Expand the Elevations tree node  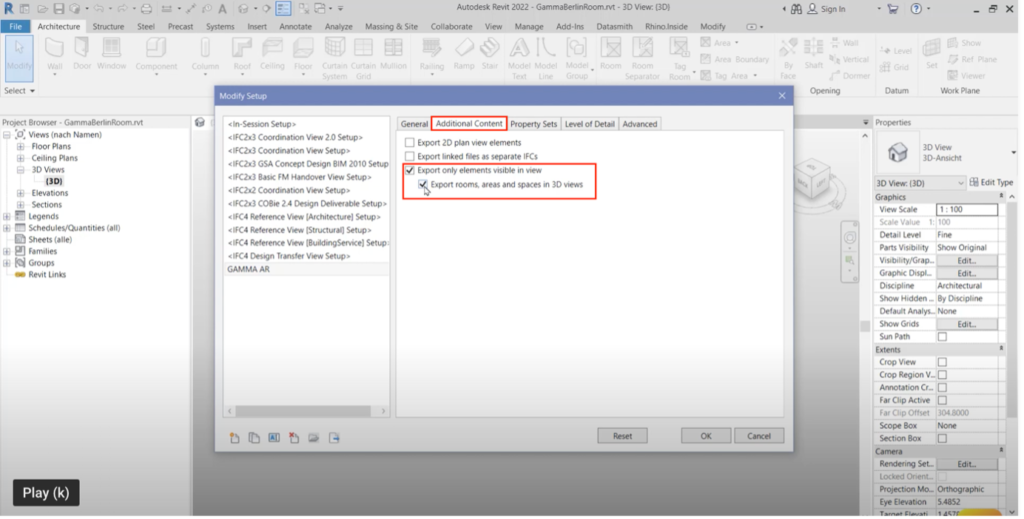click(x=20, y=193)
